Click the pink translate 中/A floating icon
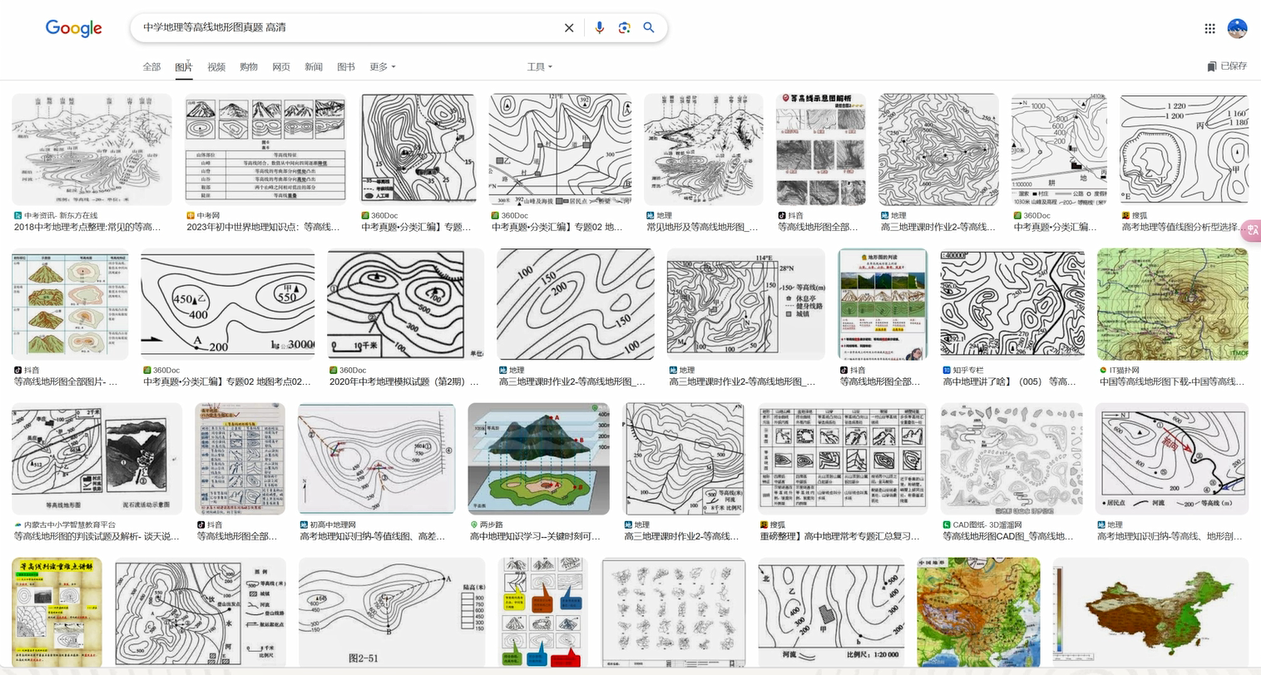The width and height of the screenshot is (1261, 675). 1251,230
